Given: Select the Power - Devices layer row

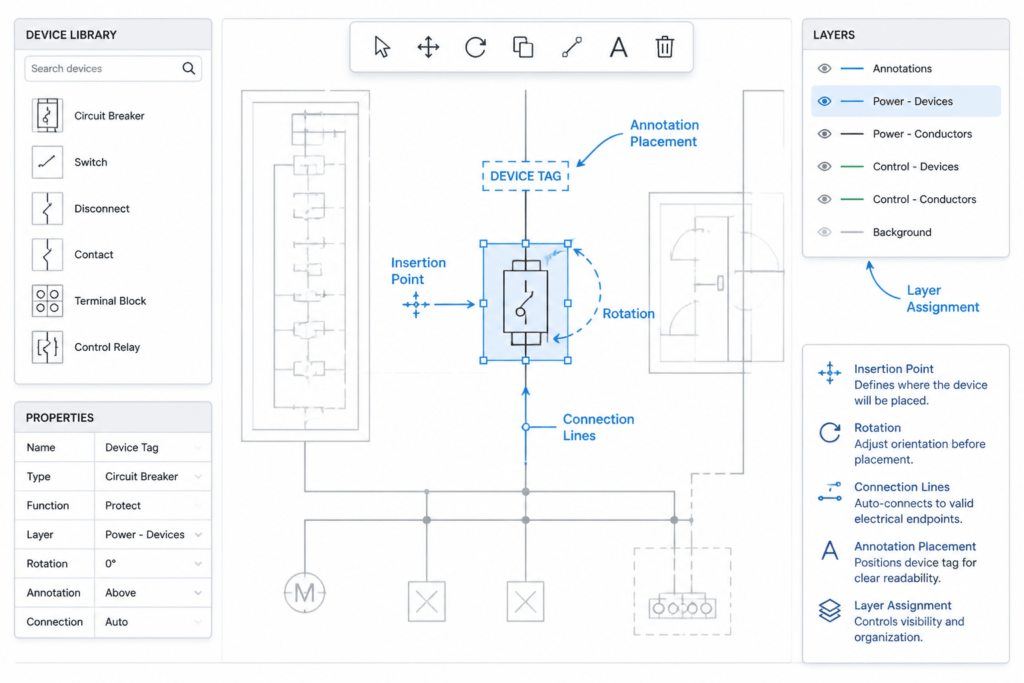Looking at the screenshot, I should click(x=905, y=101).
